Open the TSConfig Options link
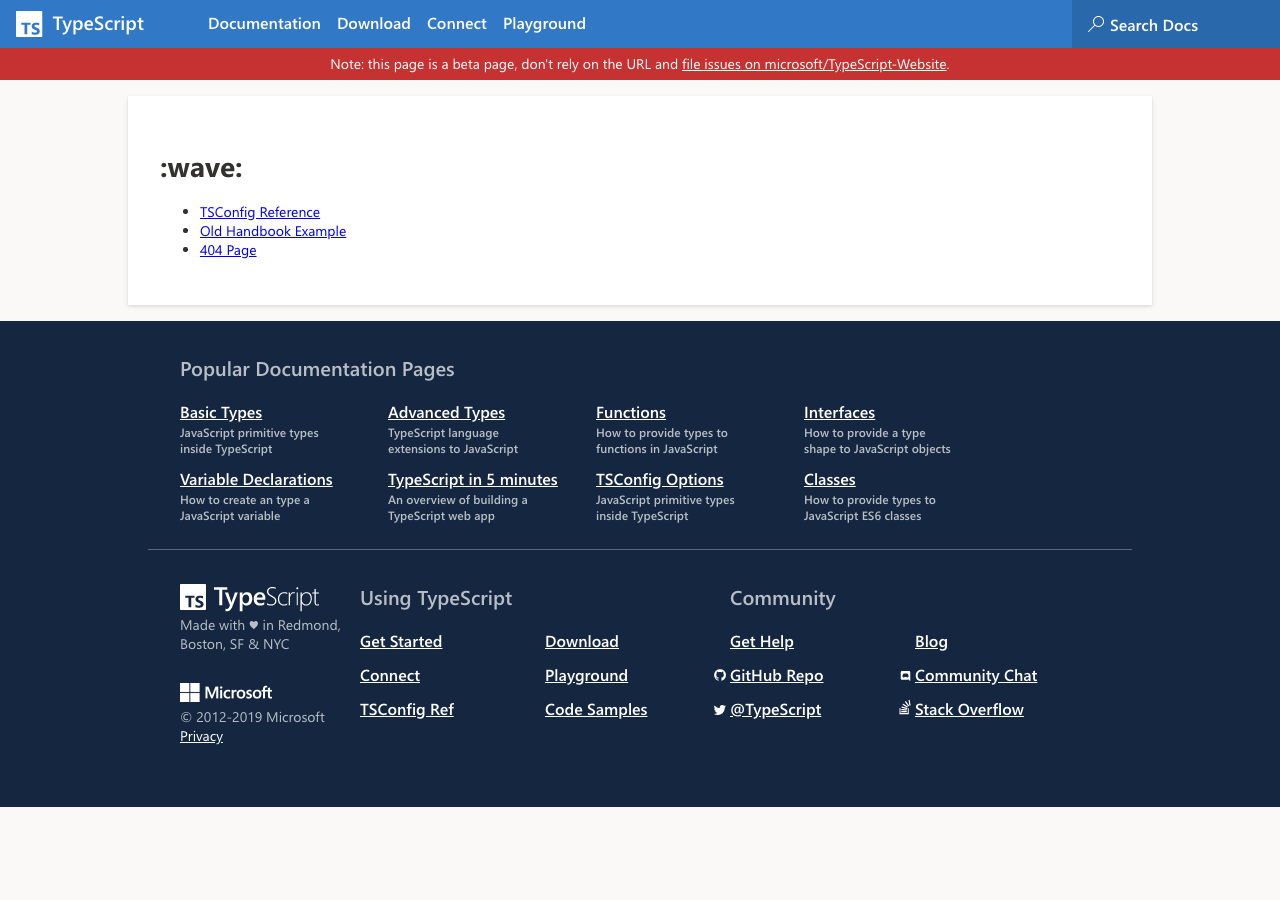Screen dimensions: 1280x900 pos(660,479)
